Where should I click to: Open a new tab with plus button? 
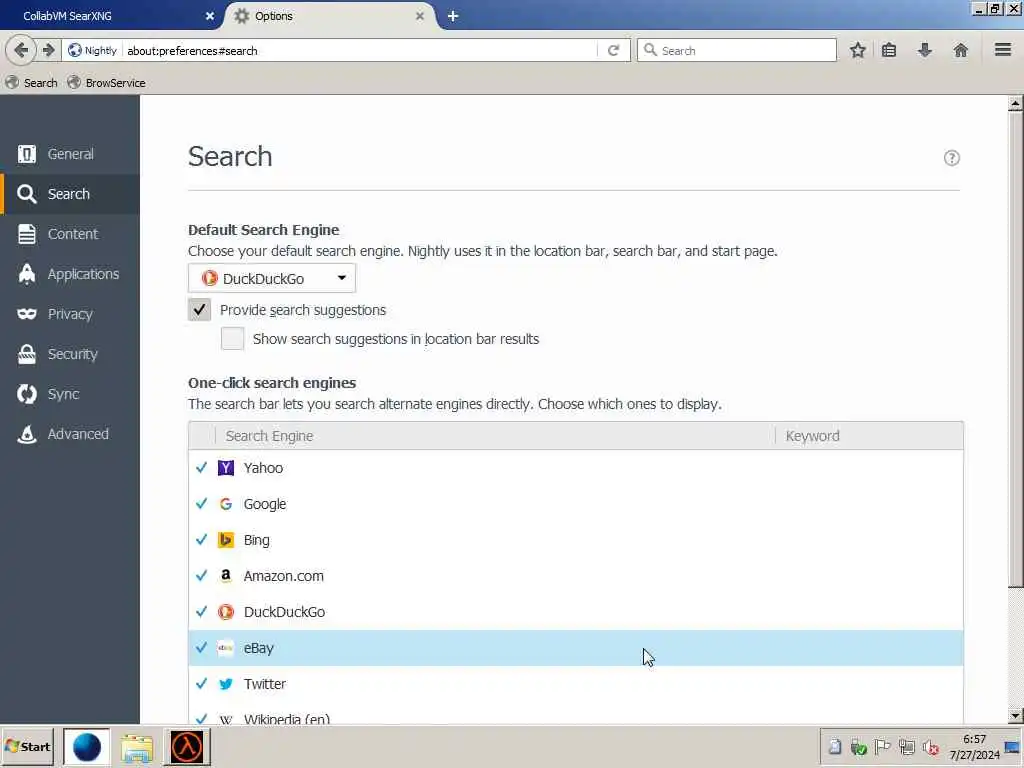pos(453,16)
